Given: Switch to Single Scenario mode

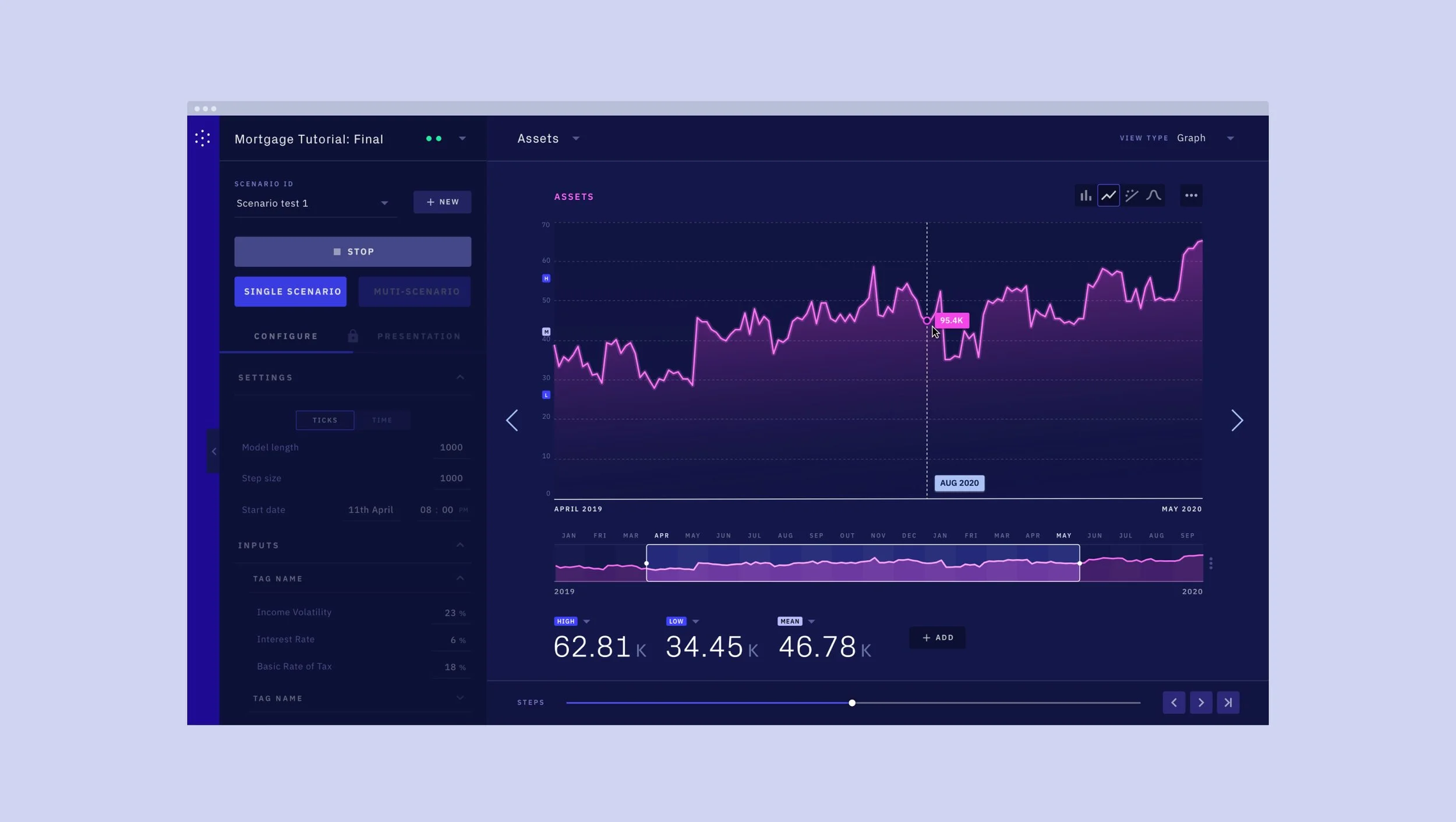Looking at the screenshot, I should pos(291,291).
